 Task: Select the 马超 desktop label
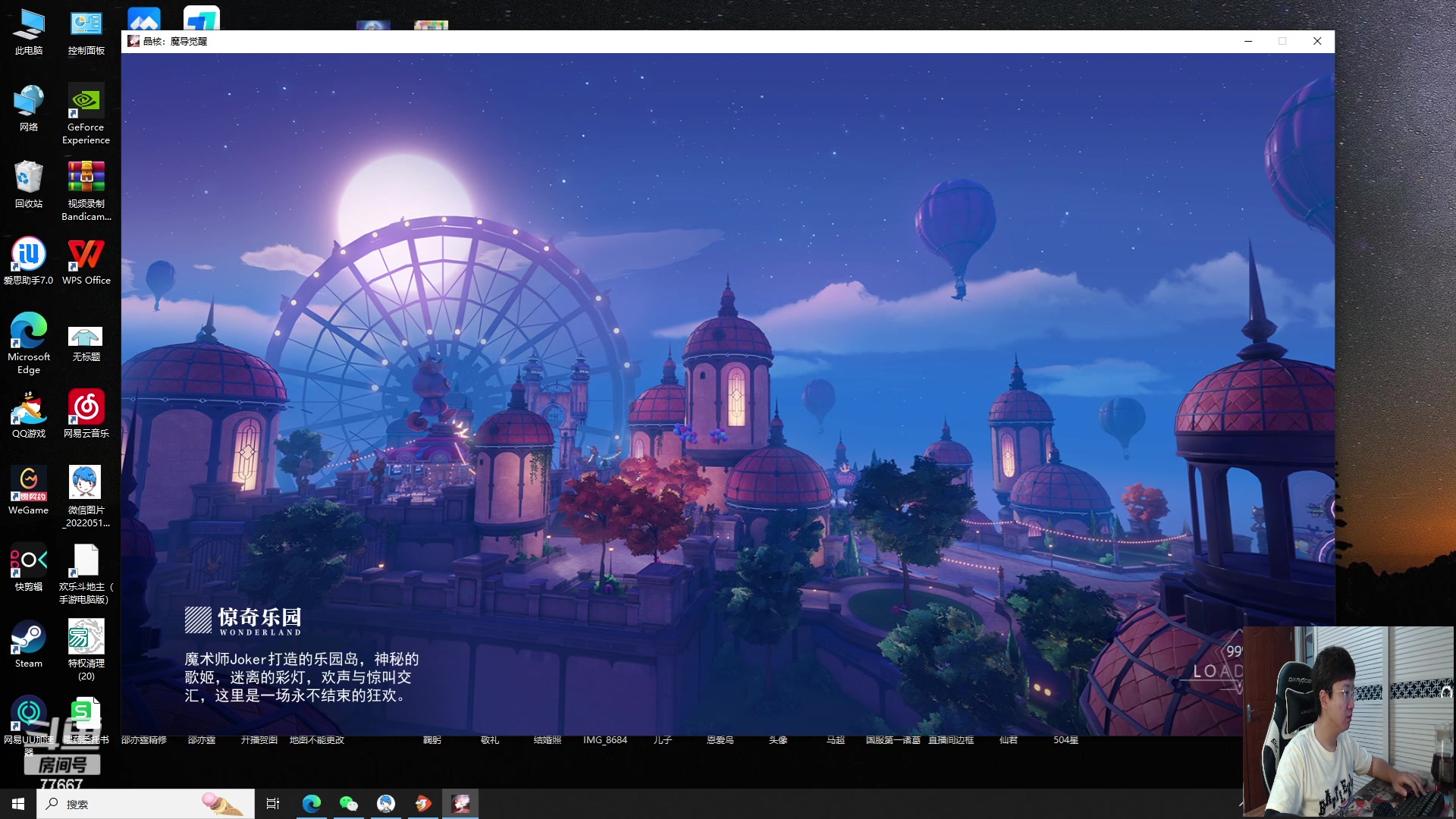click(836, 740)
